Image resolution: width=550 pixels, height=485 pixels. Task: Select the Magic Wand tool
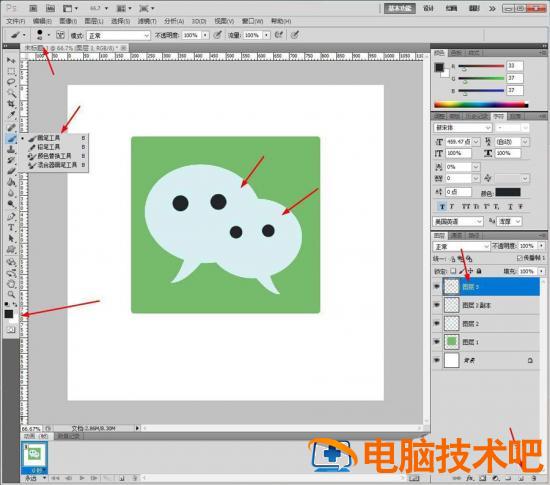click(11, 93)
